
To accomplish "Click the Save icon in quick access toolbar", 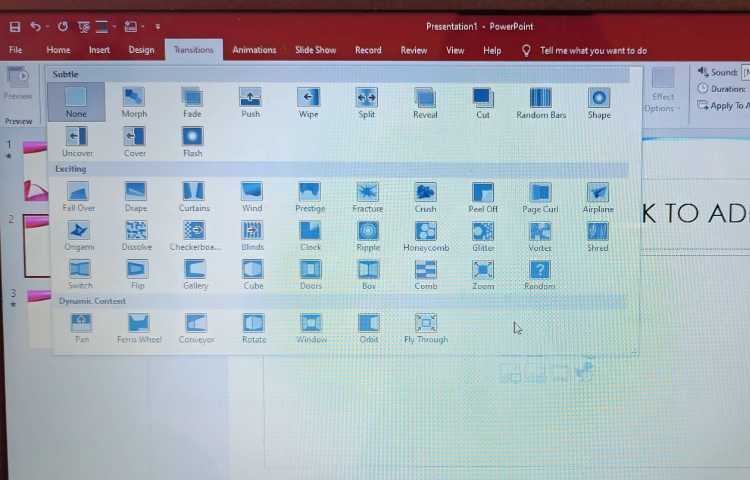I will (x=13, y=26).
